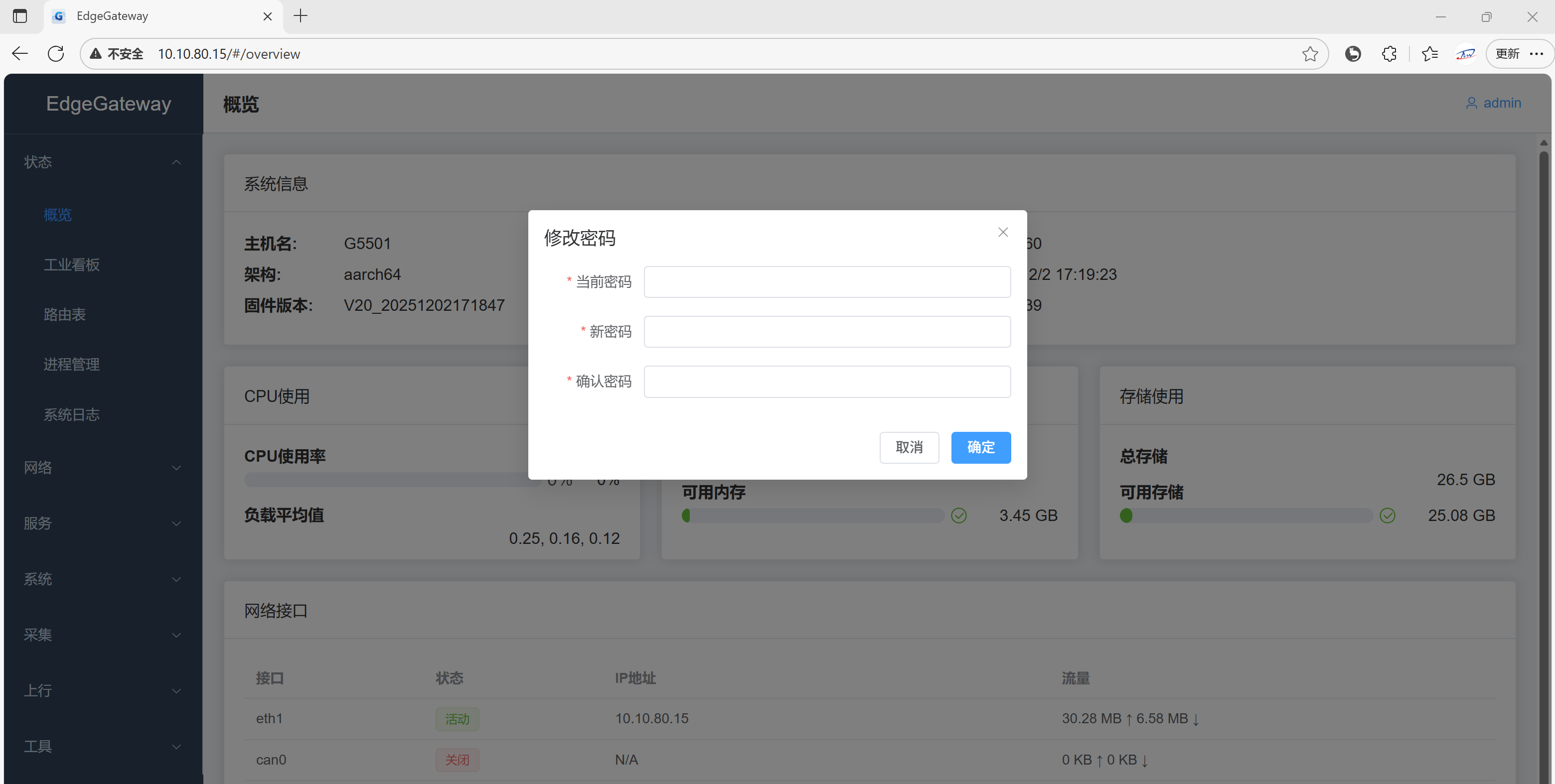Click the 确定 confirm button

(980, 447)
